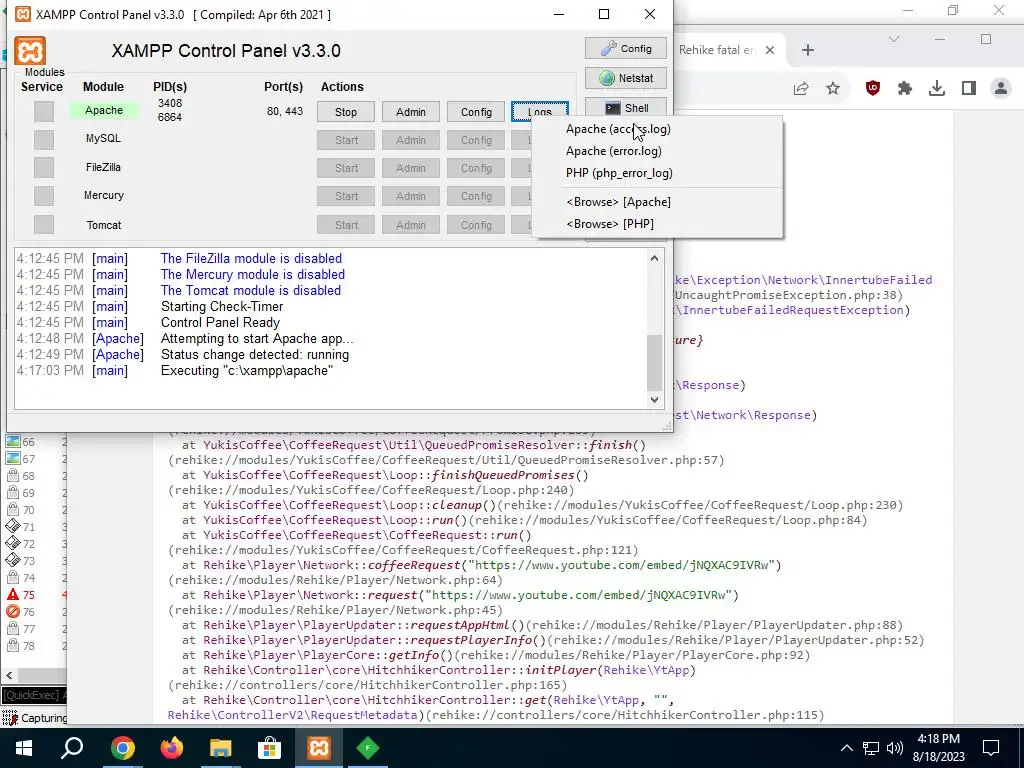Toggle FileZilla service checkbox

44,167
